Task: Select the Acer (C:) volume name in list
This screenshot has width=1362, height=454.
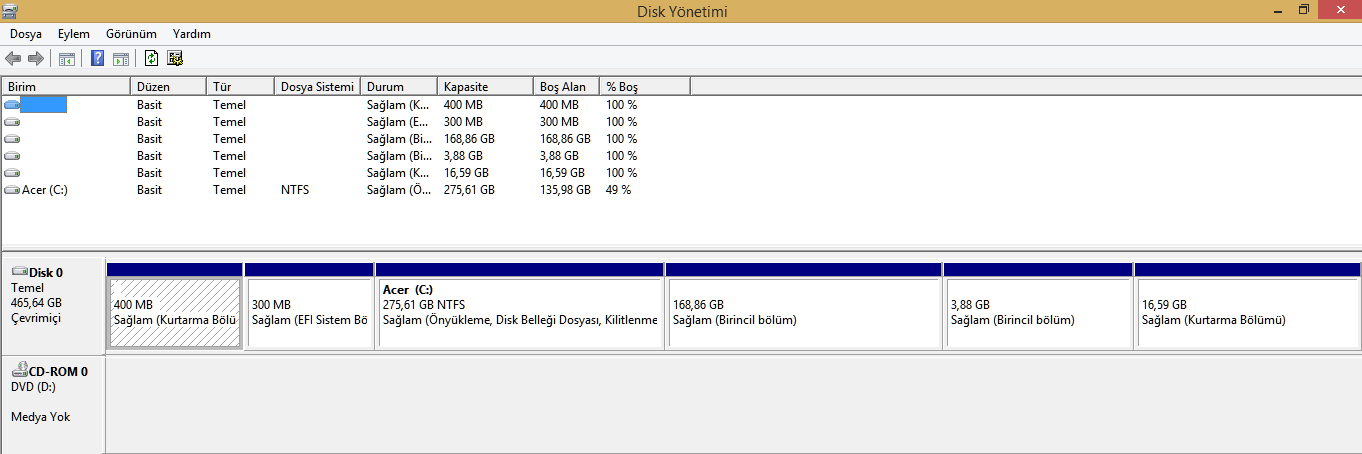Action: (x=45, y=190)
